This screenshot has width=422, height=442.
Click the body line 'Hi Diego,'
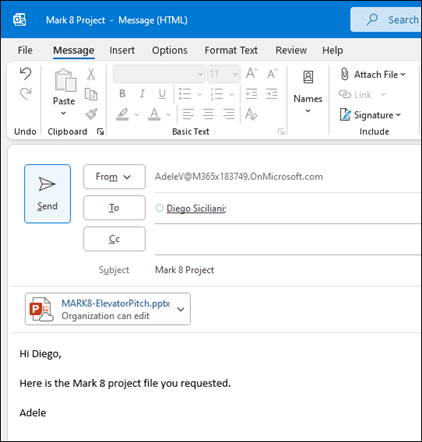(40, 354)
